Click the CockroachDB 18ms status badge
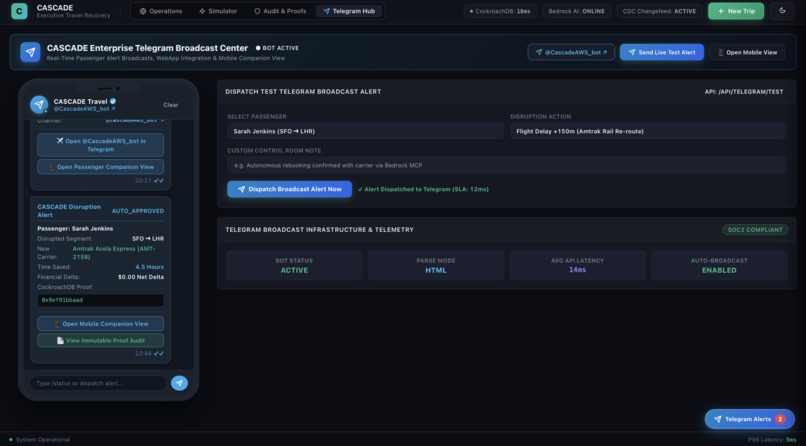Image resolution: width=806 pixels, height=446 pixels. click(500, 11)
